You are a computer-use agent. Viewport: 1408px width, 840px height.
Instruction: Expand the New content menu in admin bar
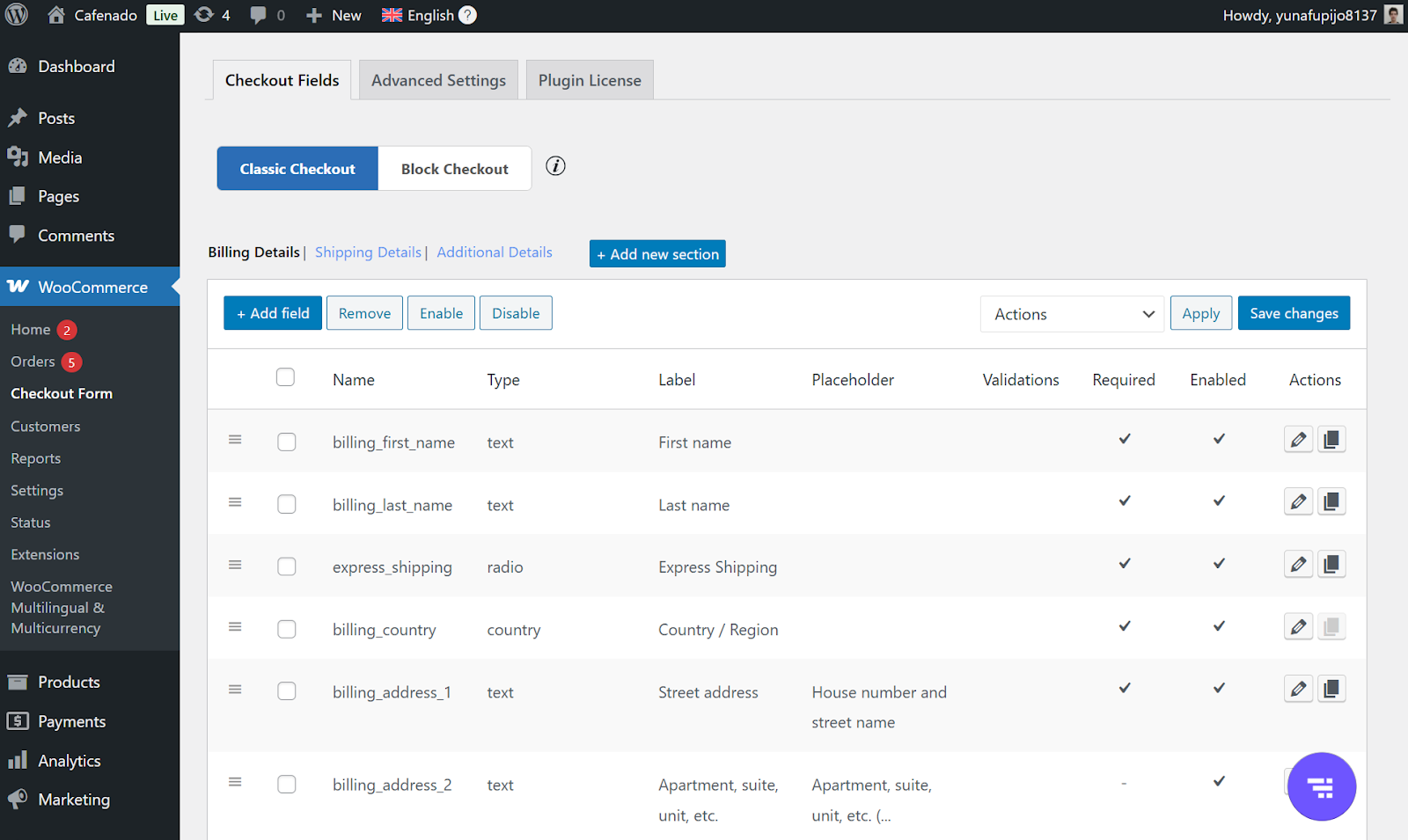pos(334,15)
